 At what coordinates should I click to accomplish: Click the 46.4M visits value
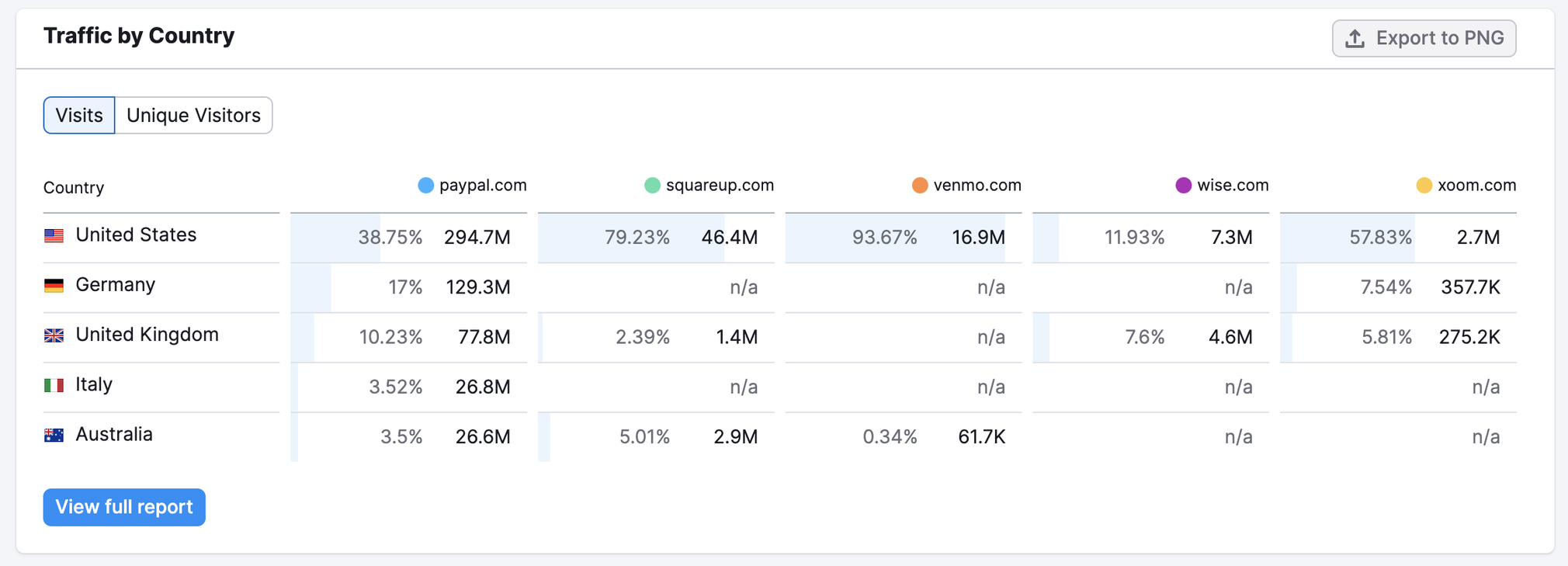730,237
